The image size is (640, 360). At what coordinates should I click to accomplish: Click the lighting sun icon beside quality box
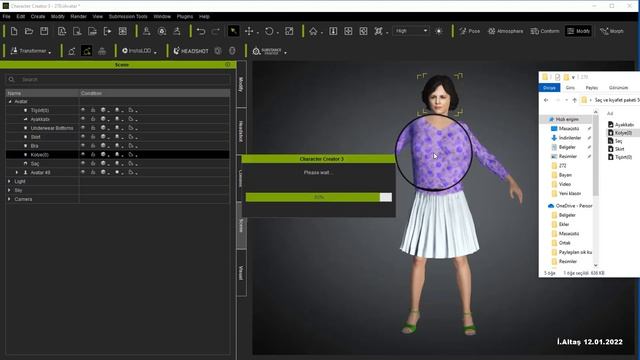[439, 31]
